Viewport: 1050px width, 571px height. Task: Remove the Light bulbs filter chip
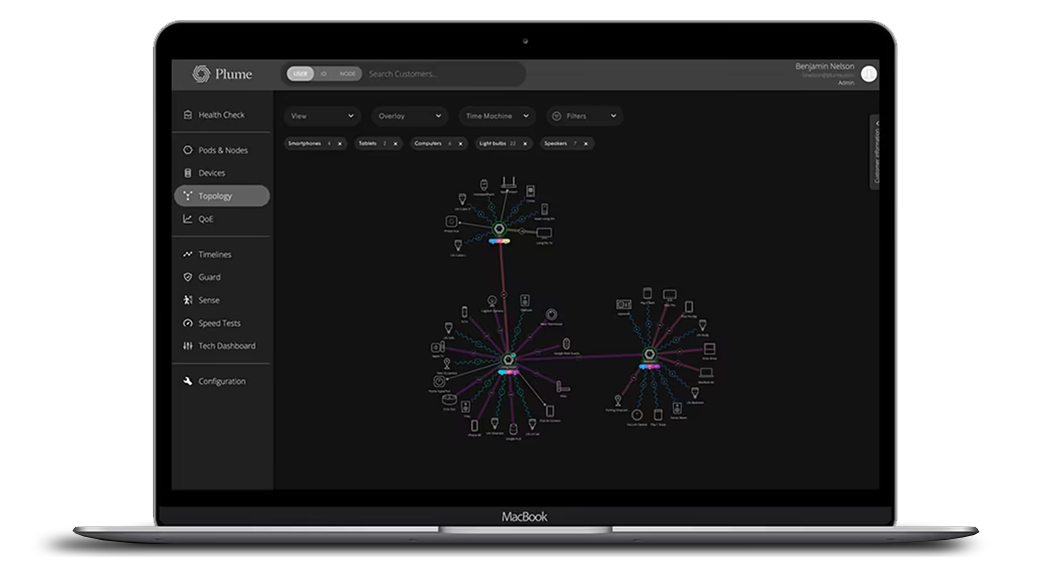click(526, 144)
